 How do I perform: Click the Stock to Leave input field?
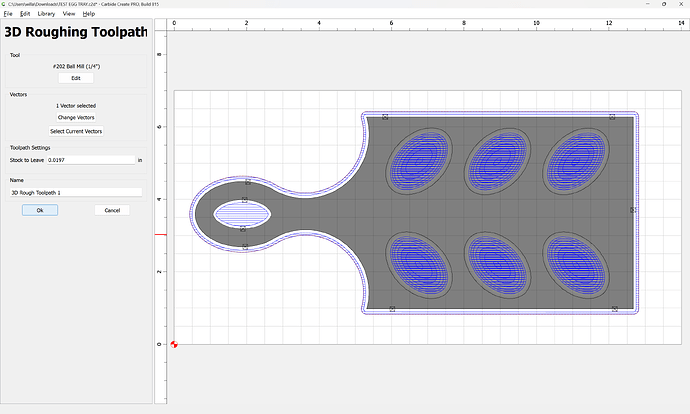pyautogui.click(x=91, y=160)
